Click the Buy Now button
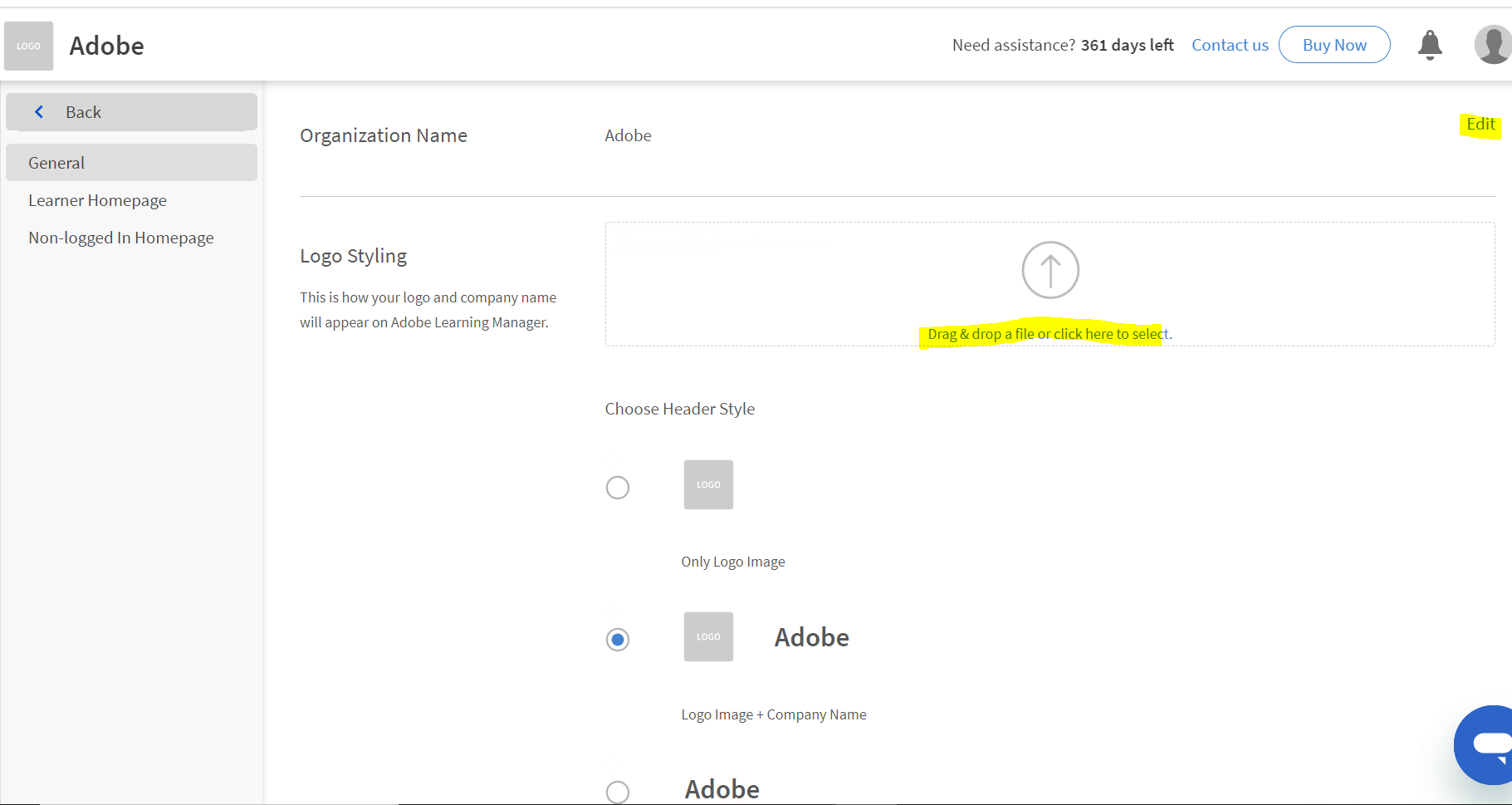 pos(1333,45)
